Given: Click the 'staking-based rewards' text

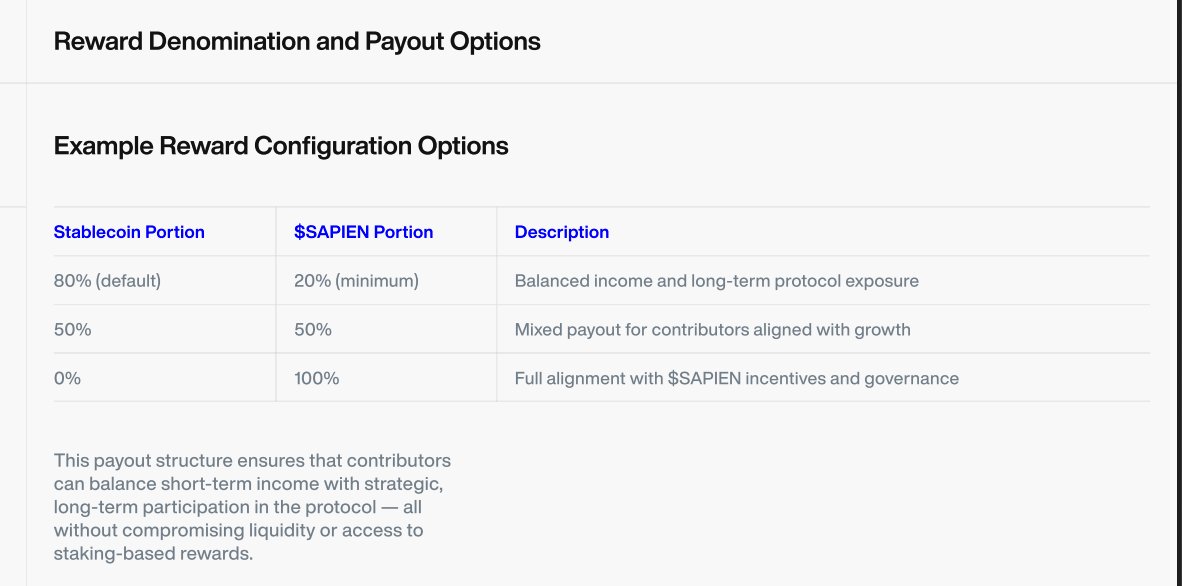Looking at the screenshot, I should pyautogui.click(x=153, y=554).
